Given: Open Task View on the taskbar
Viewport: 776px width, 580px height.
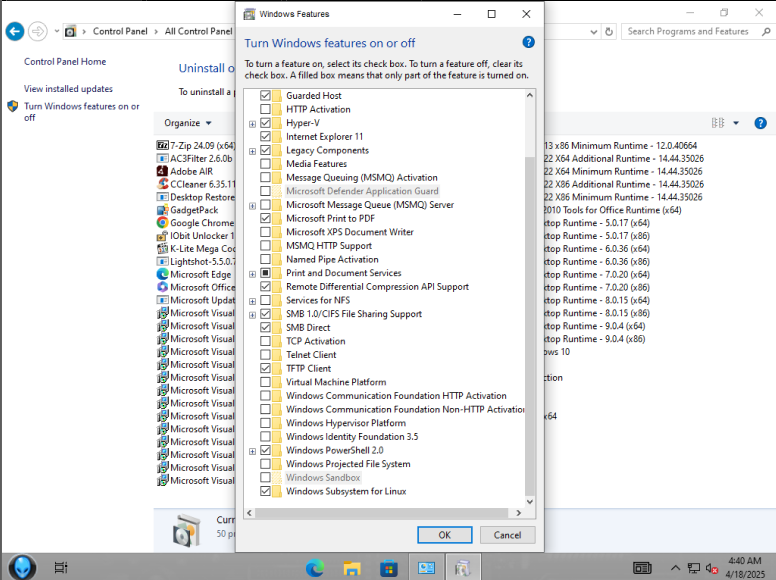Looking at the screenshot, I should click(x=60, y=568).
